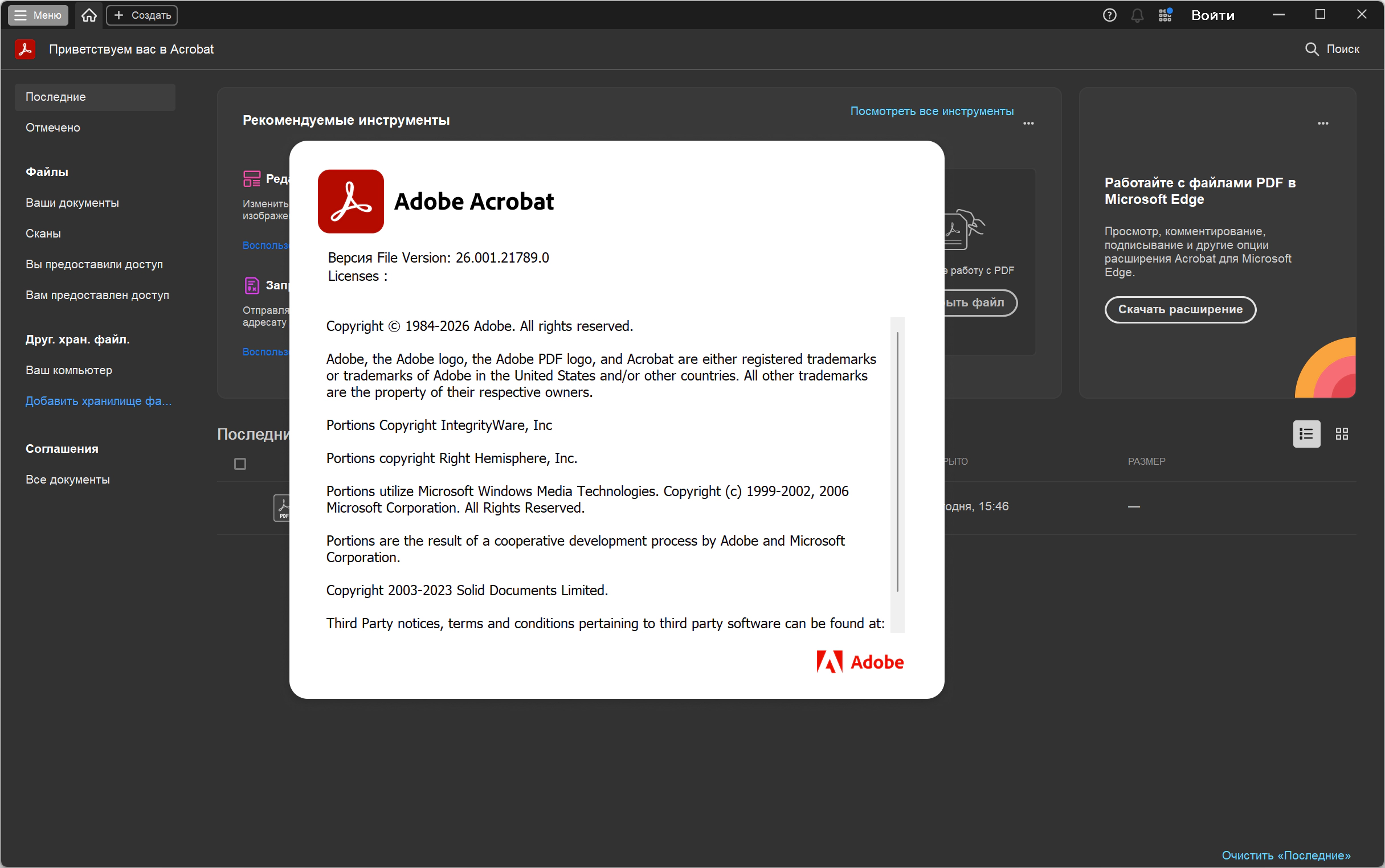Screen dimensions: 1385x868
Task: Switch to grid view of recent files
Action: click(x=1342, y=434)
